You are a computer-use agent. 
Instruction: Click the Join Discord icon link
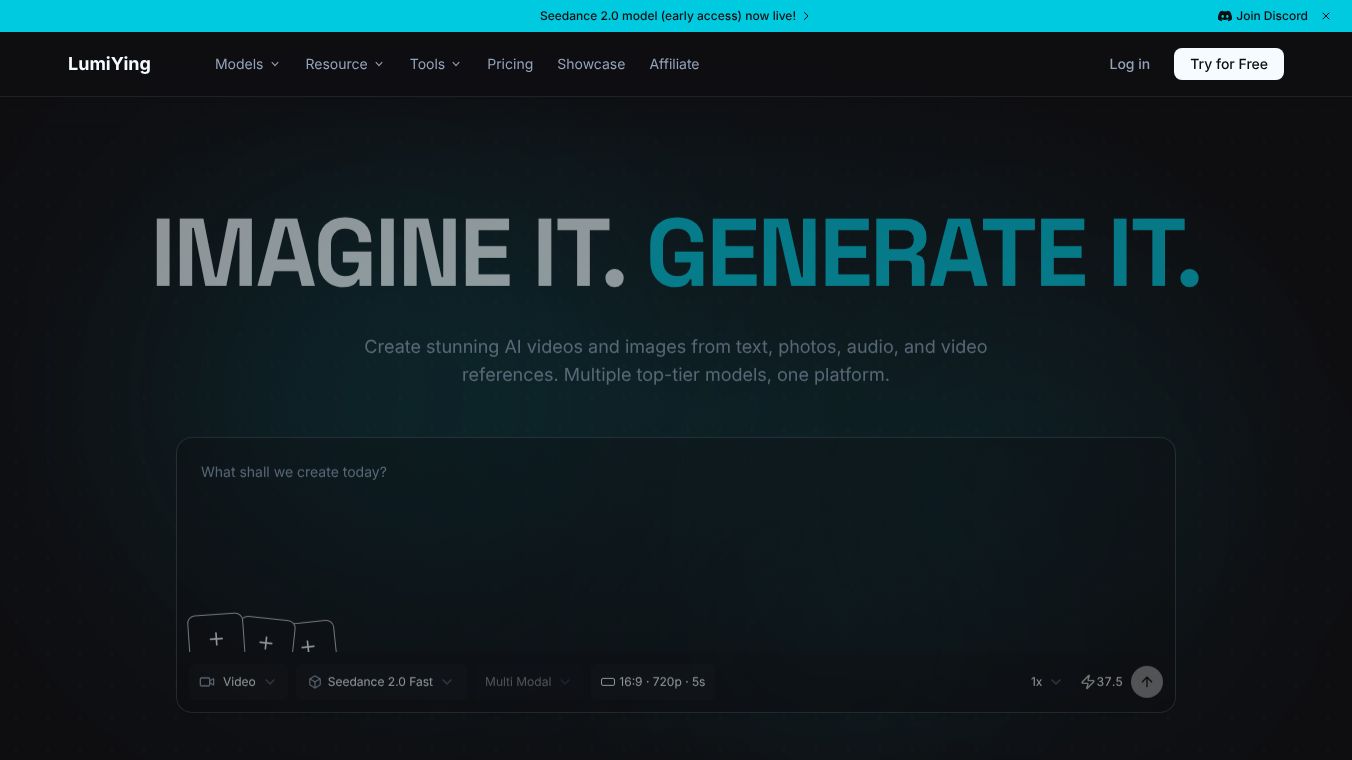coord(1262,16)
